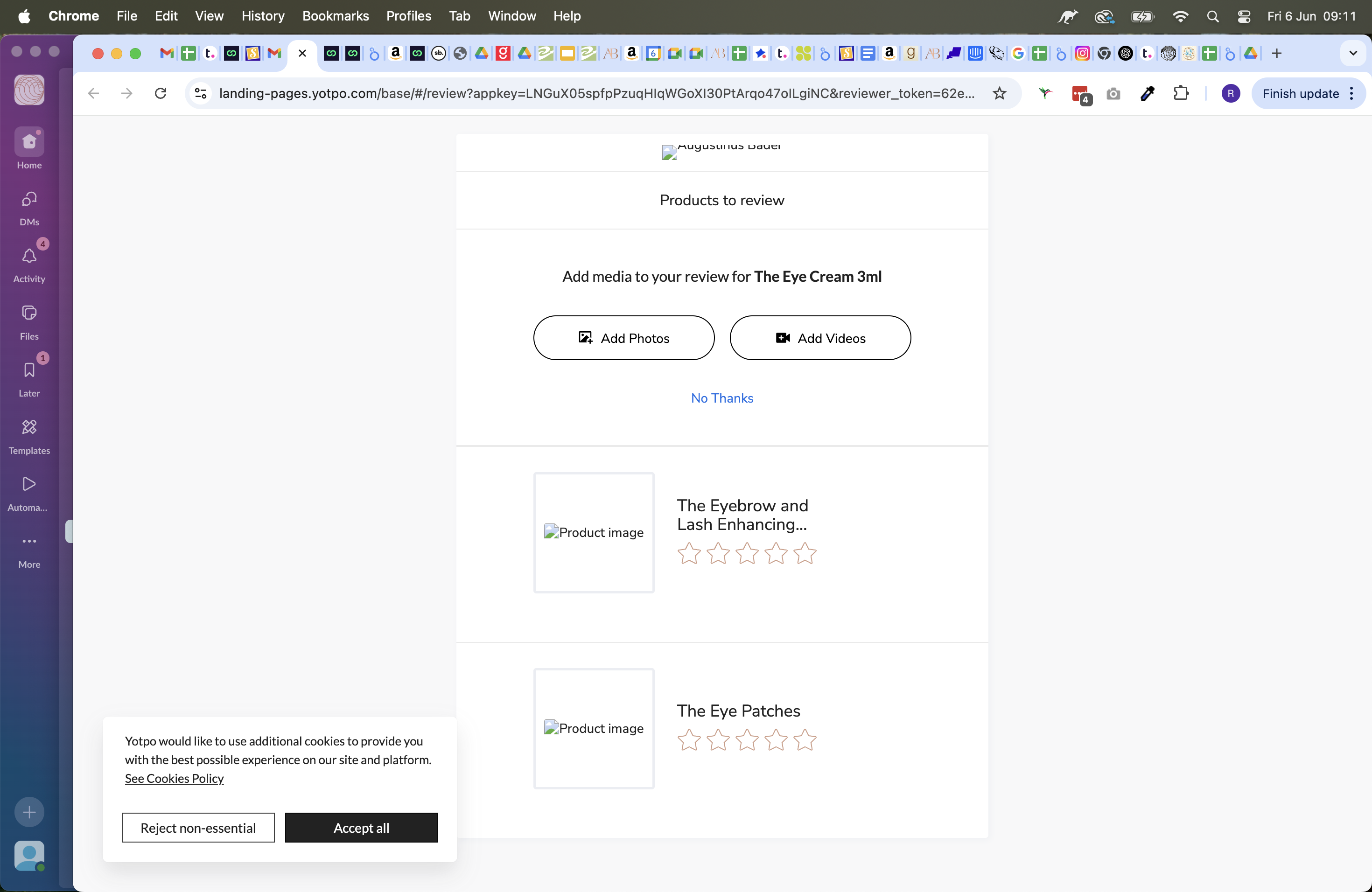
Task: Rate The Eyebrow and Lash Enhancing one star
Action: point(689,553)
